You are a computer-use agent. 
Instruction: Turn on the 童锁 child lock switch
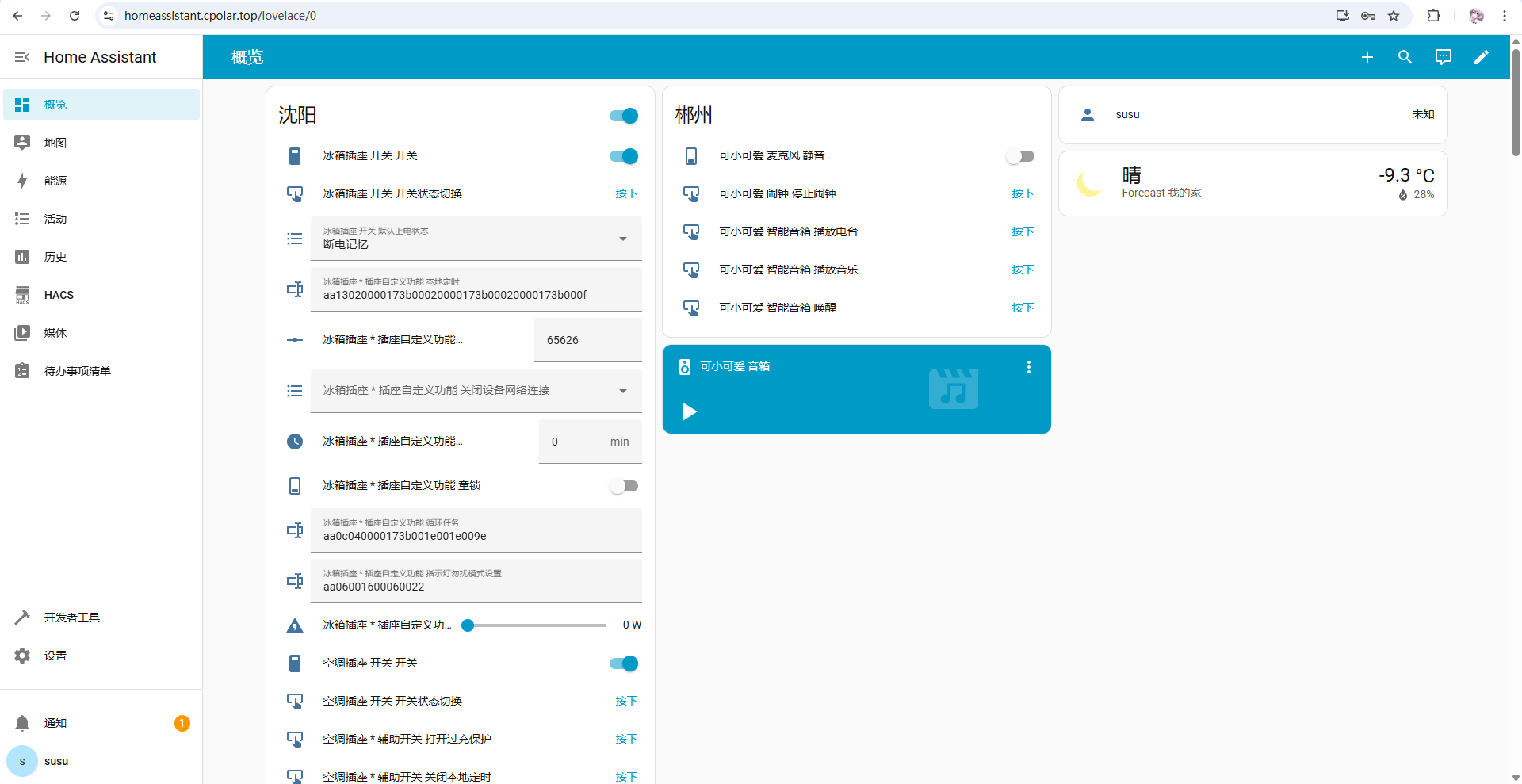click(624, 486)
